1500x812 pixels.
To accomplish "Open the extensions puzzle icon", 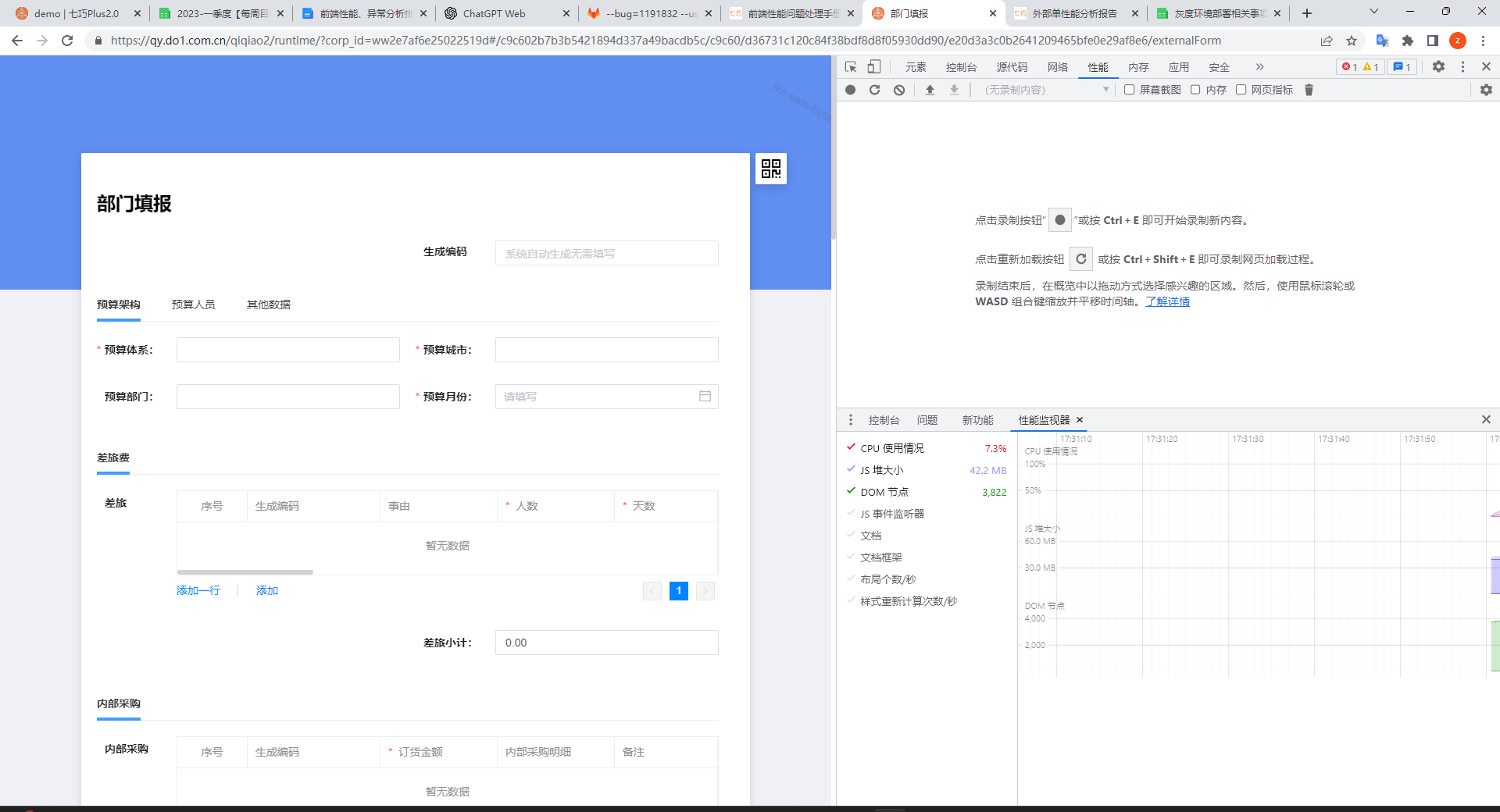I will click(1408, 41).
